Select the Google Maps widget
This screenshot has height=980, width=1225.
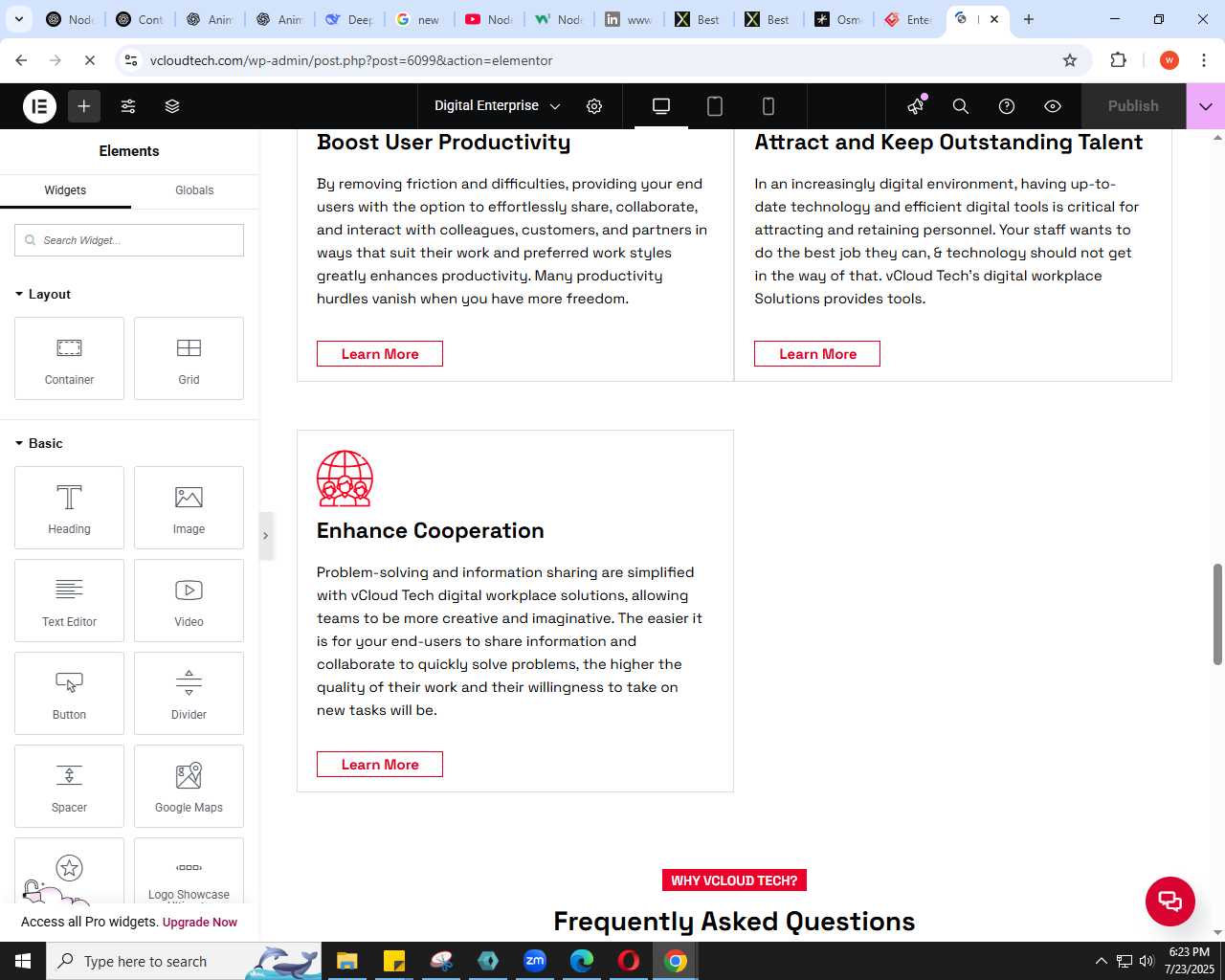click(189, 786)
